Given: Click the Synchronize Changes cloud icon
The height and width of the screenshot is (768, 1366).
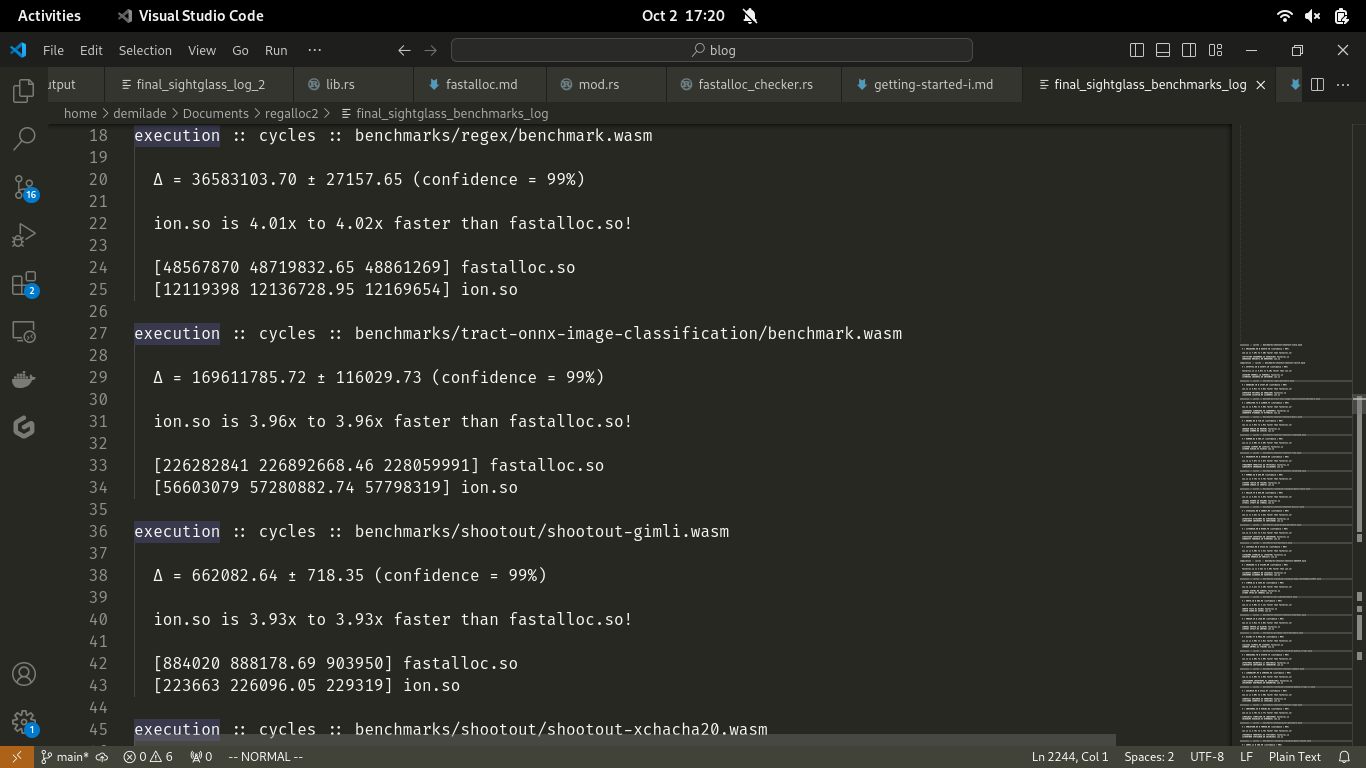Looking at the screenshot, I should [x=102, y=757].
